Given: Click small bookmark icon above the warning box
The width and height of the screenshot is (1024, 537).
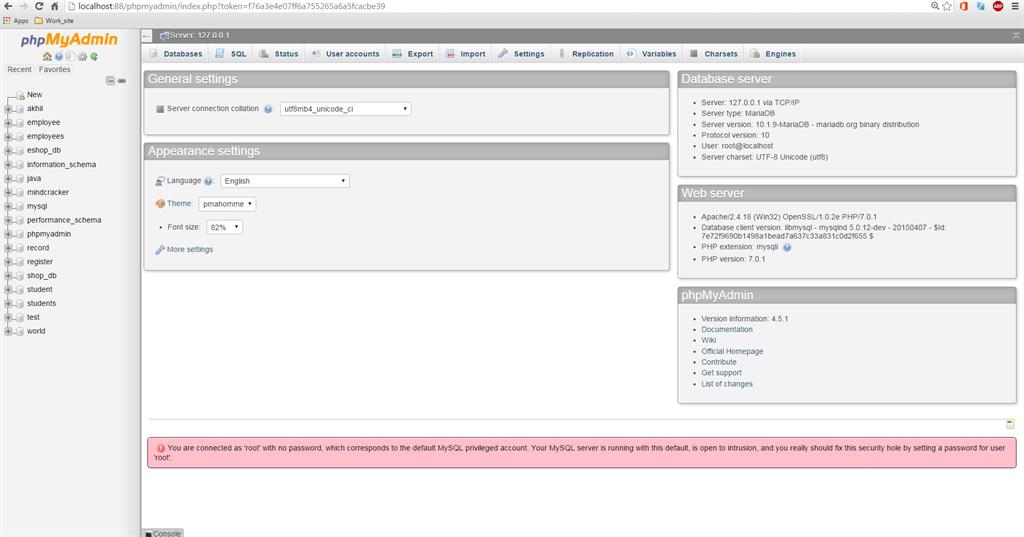Looking at the screenshot, I should pos(1010,424).
